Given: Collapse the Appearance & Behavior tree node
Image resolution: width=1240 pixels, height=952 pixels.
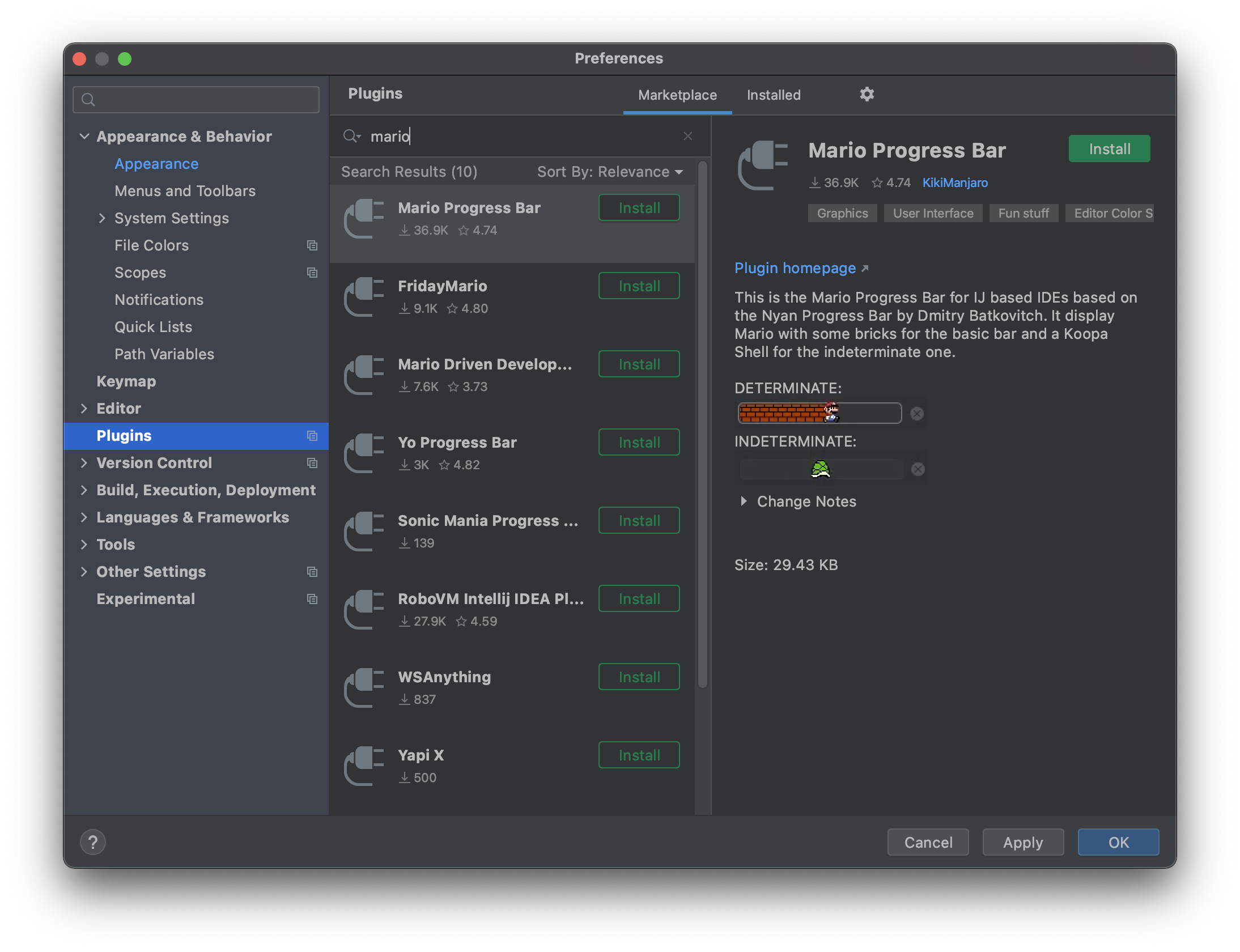Looking at the screenshot, I should pyautogui.click(x=84, y=137).
